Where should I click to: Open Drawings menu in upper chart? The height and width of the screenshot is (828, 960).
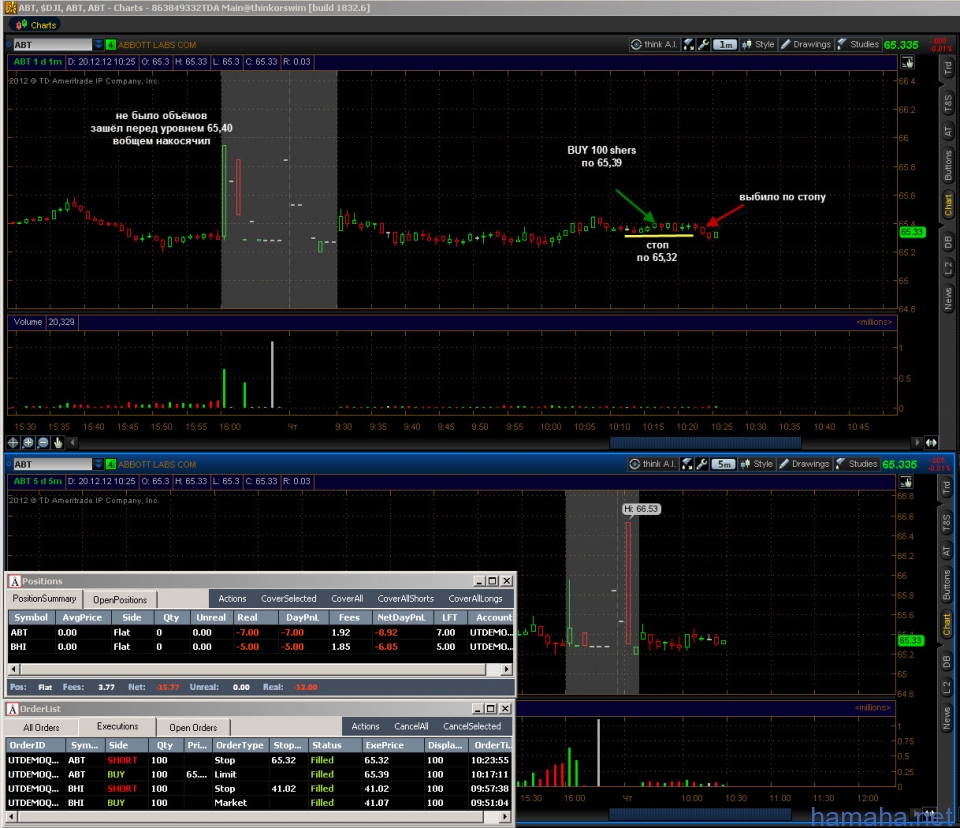tap(805, 44)
